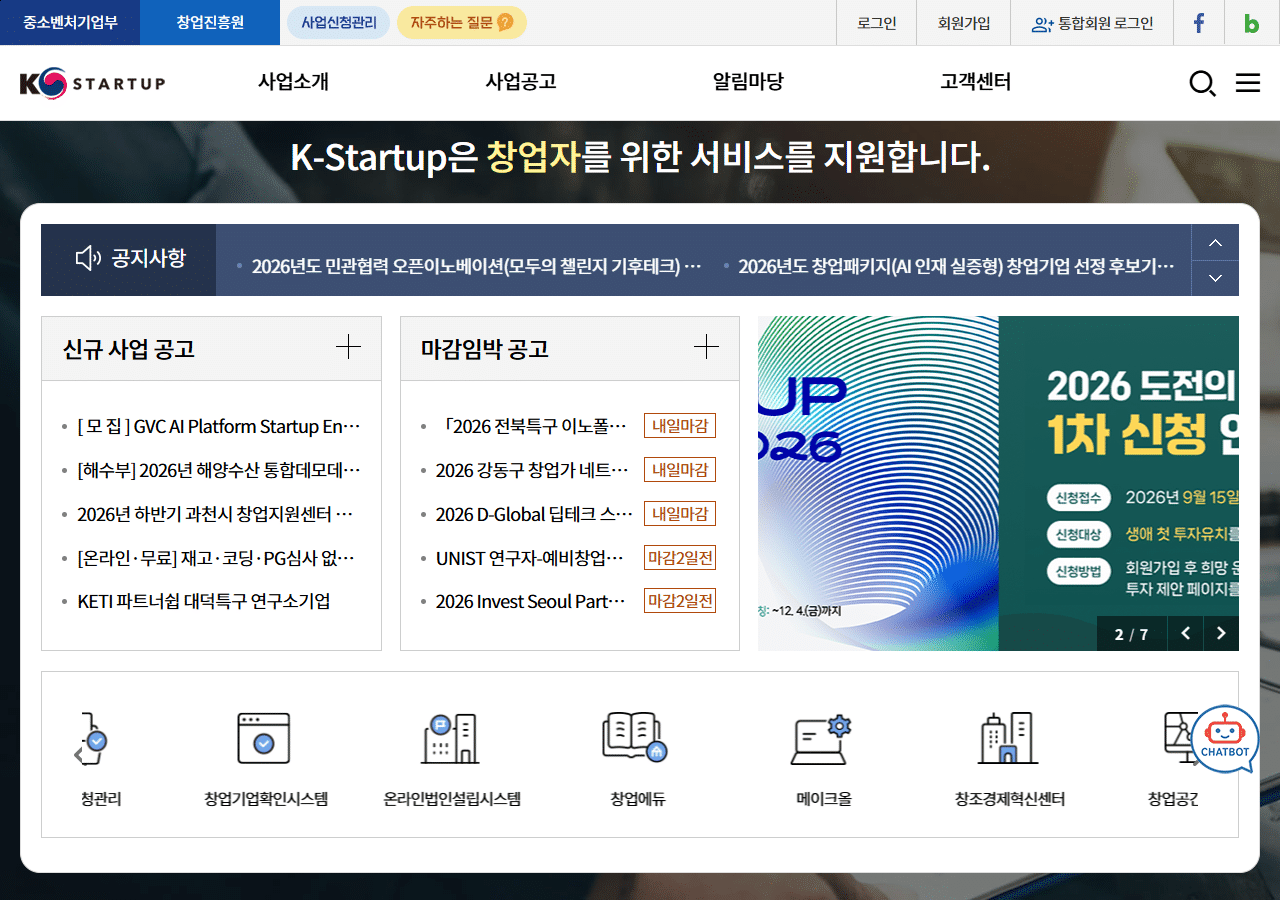Click the 회원가입 link
The height and width of the screenshot is (900, 1280).
click(x=964, y=23)
